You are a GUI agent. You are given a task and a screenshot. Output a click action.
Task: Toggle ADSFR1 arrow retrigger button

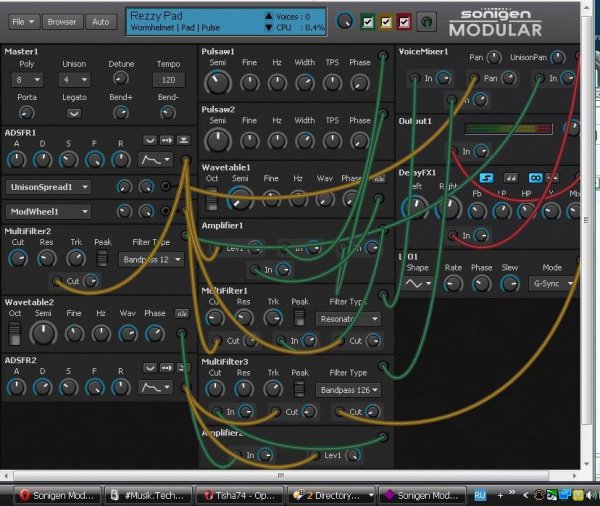coord(166,140)
